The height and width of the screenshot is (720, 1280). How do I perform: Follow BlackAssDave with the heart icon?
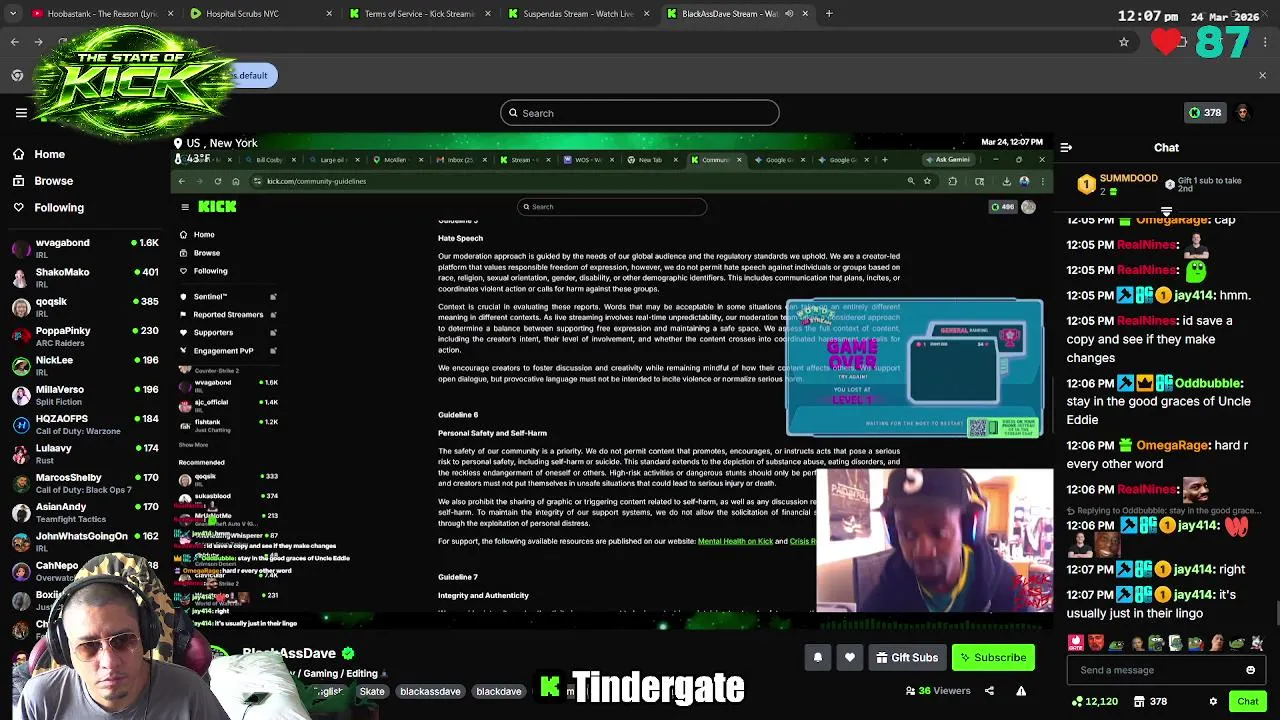[849, 657]
